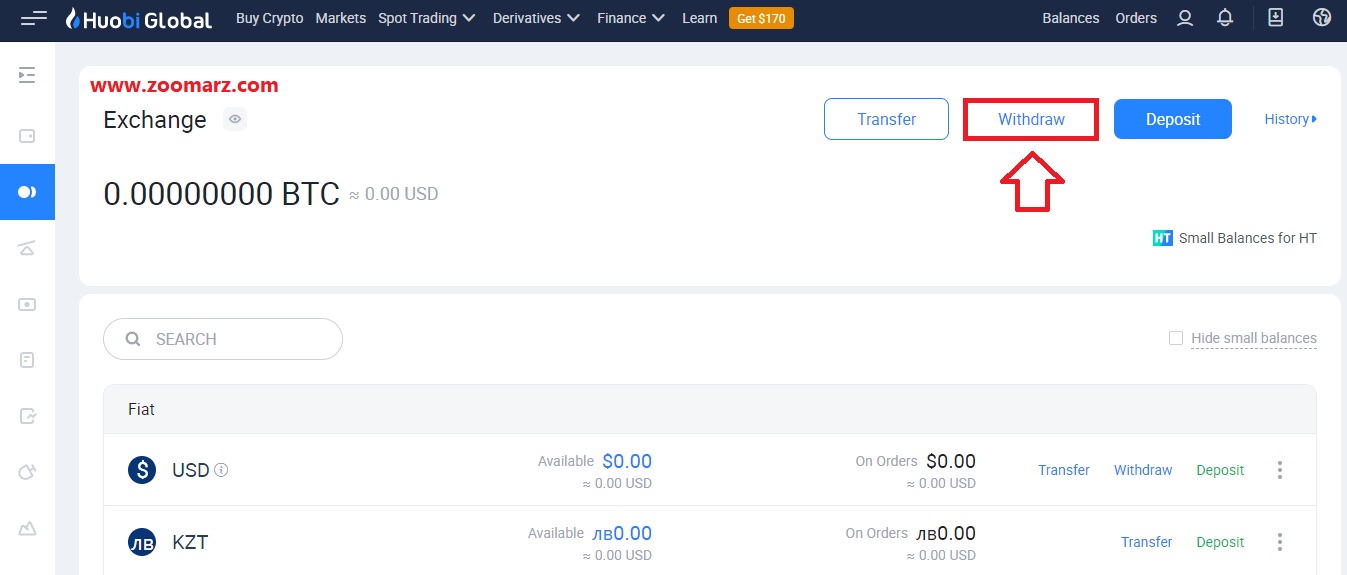Expand the Finance dropdown

[632, 18]
